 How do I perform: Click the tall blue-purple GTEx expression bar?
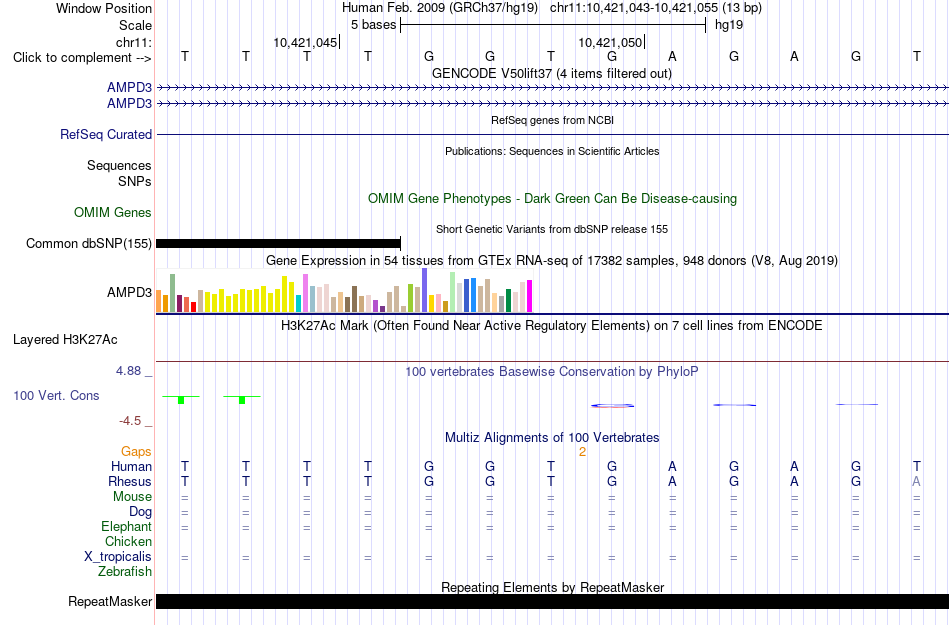pyautogui.click(x=425, y=290)
